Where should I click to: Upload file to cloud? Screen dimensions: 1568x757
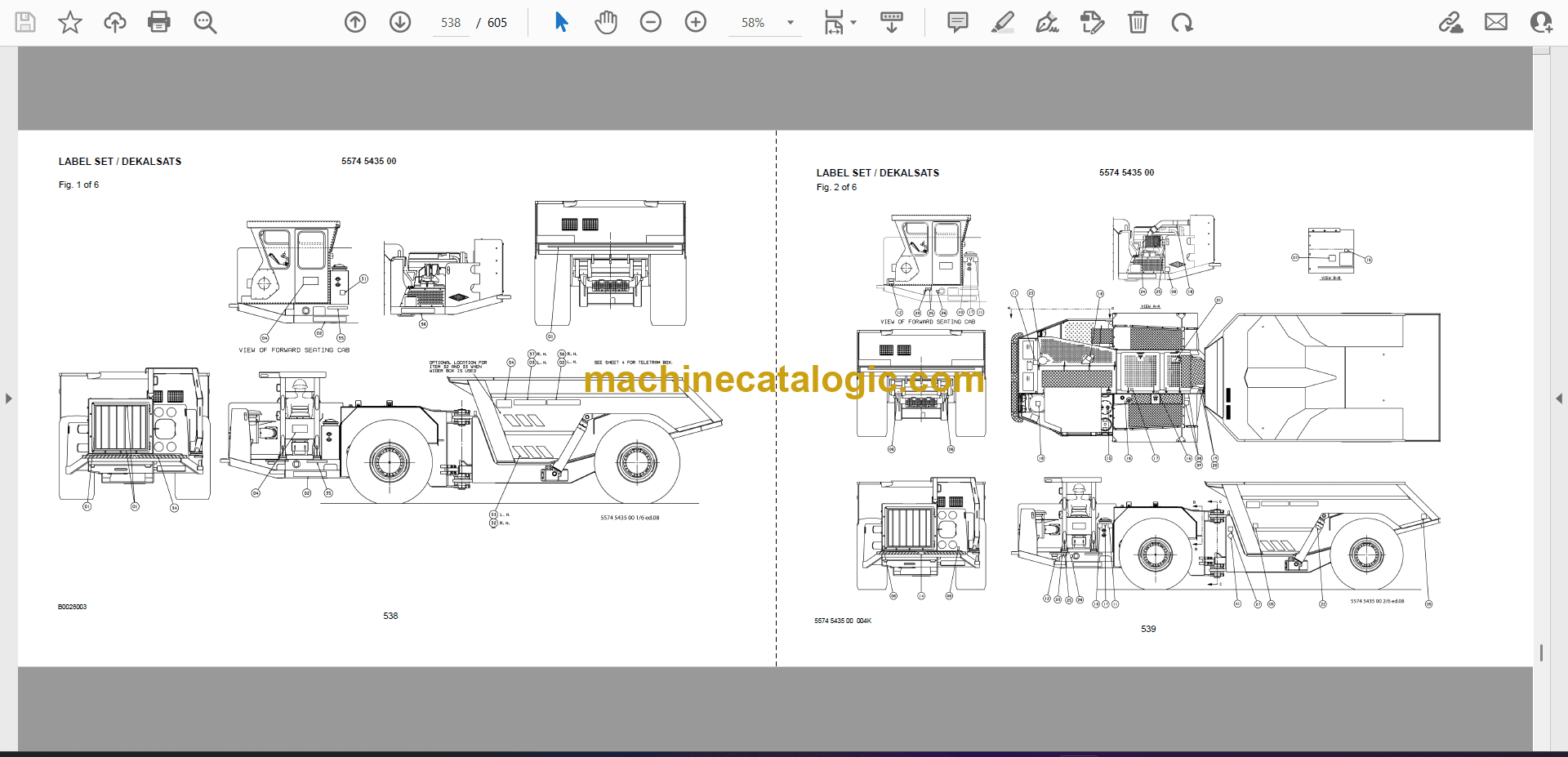click(115, 22)
